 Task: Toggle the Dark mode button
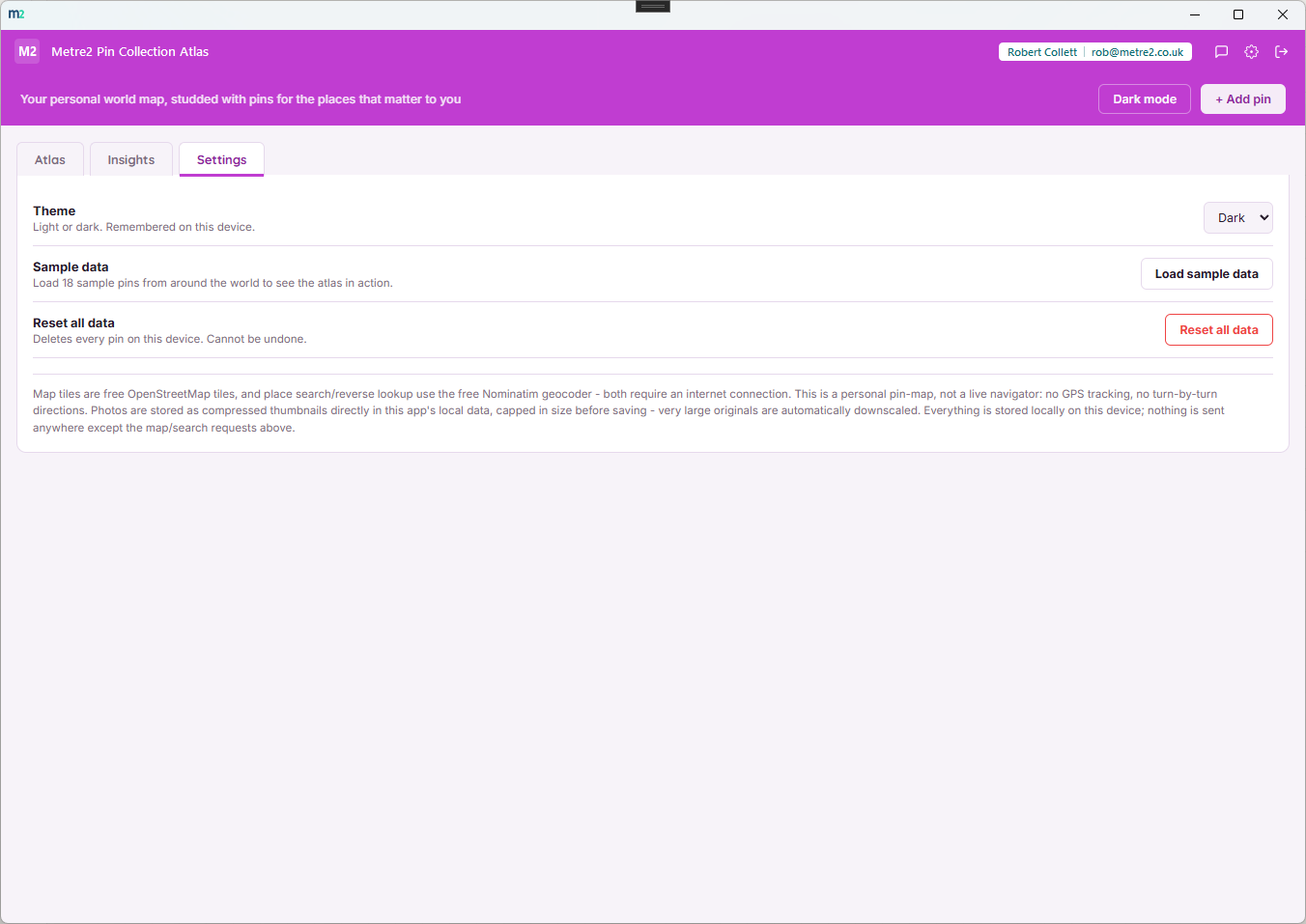tap(1145, 99)
